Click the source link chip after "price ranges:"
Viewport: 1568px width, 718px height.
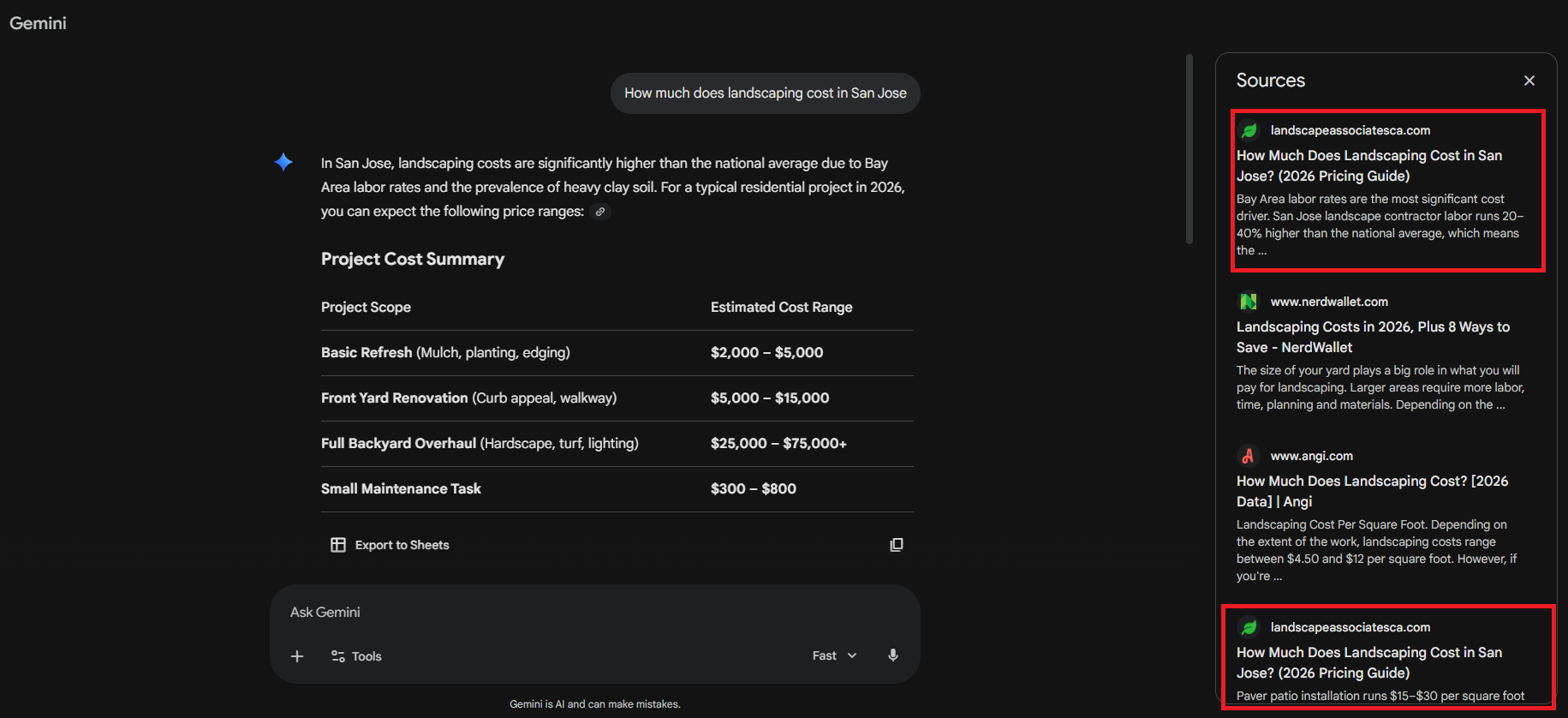[600, 212]
